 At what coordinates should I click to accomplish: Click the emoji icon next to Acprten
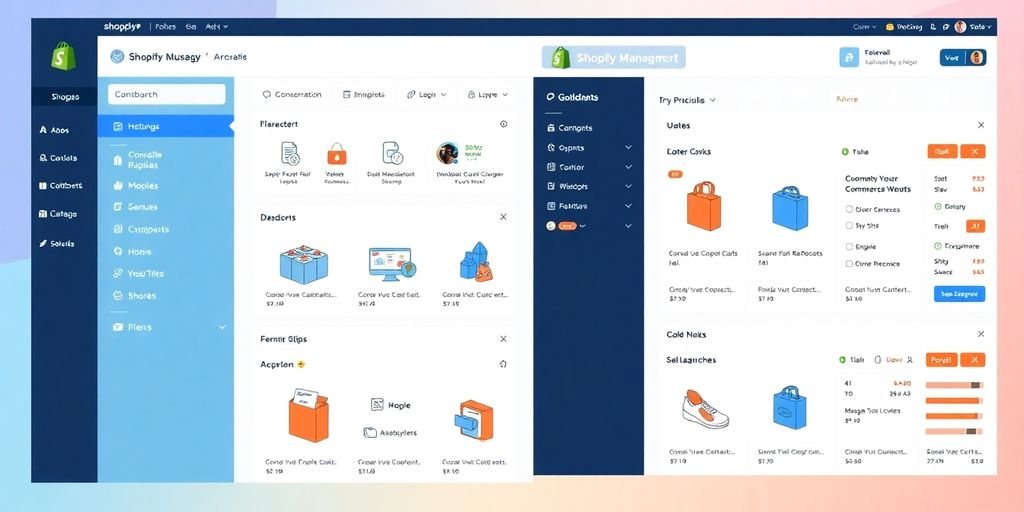click(301, 364)
